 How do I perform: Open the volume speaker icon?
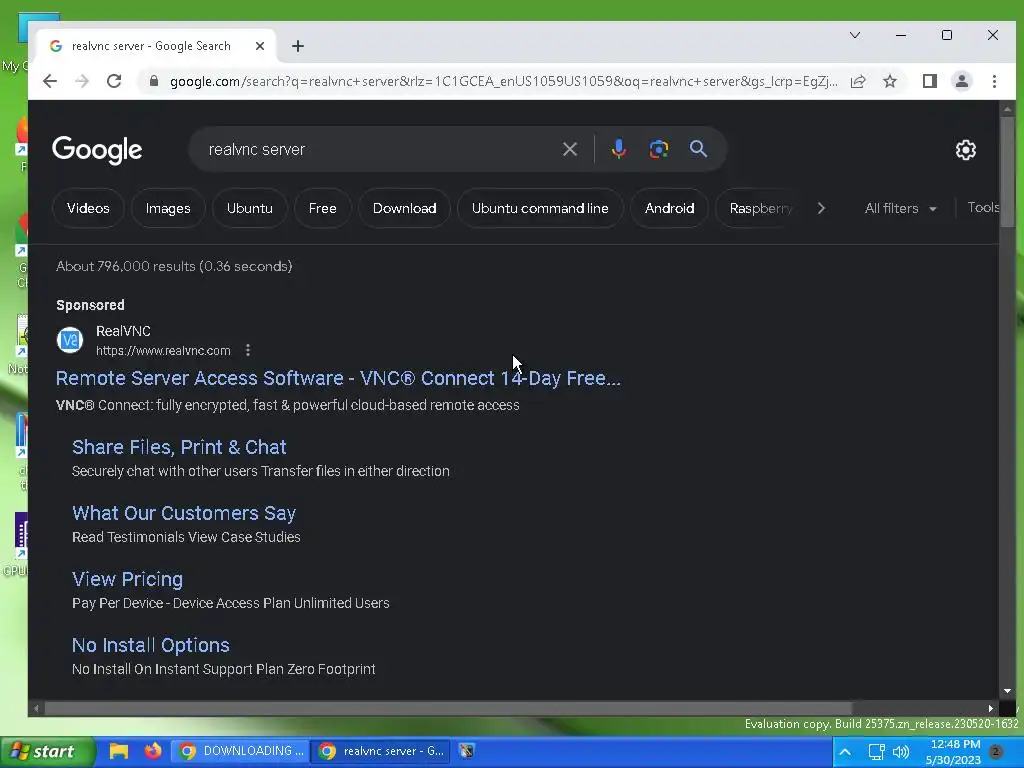(x=901, y=752)
